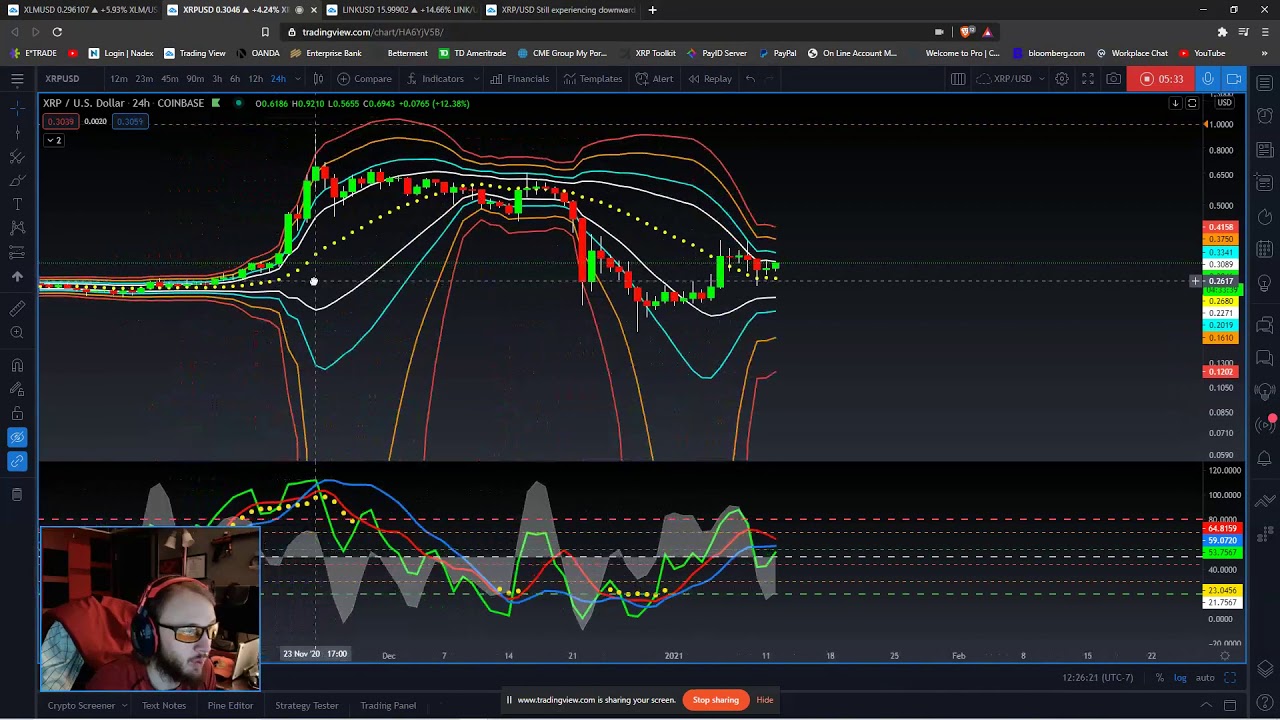This screenshot has height=720, width=1280.
Task: Hide the screen sharing notification bar
Action: [x=765, y=700]
